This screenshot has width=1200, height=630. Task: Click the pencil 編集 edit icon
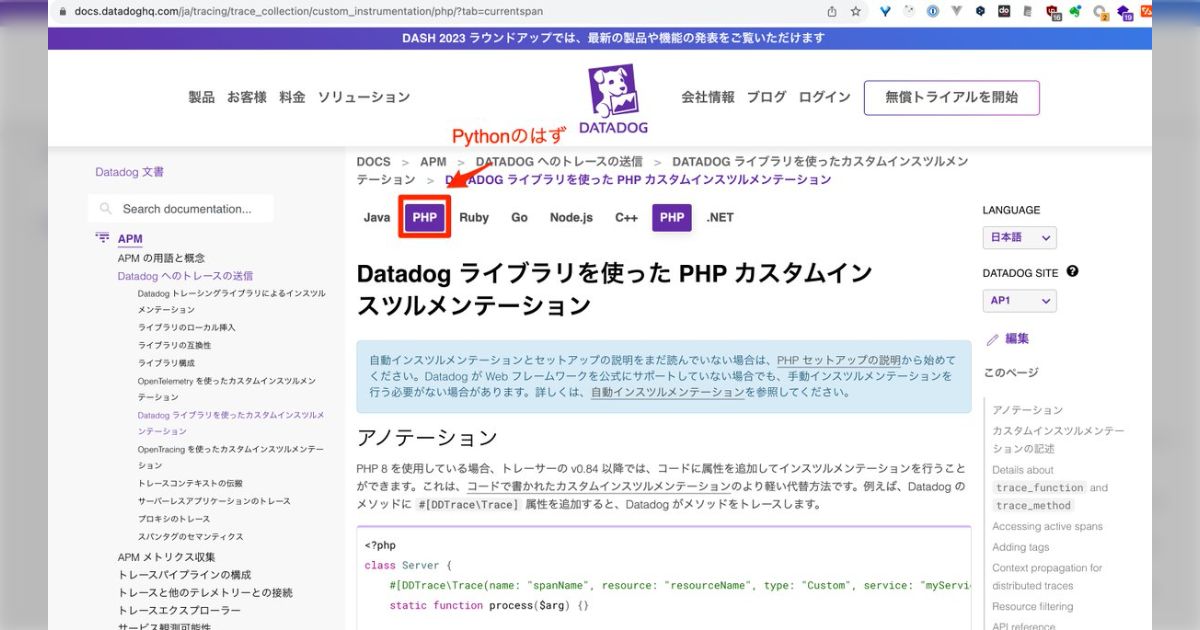point(994,339)
